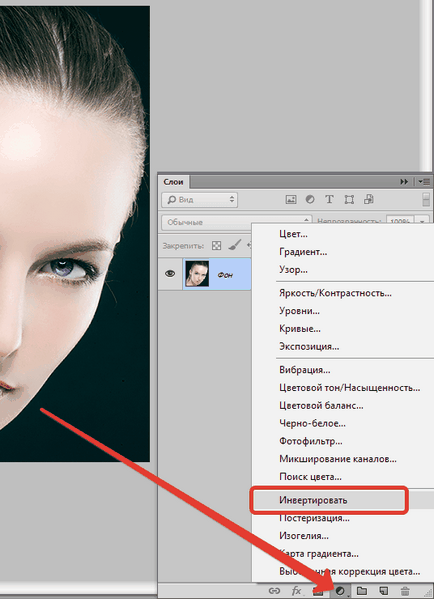Click the link layers icon
The height and width of the screenshot is (599, 434).
pyautogui.click(x=274, y=591)
